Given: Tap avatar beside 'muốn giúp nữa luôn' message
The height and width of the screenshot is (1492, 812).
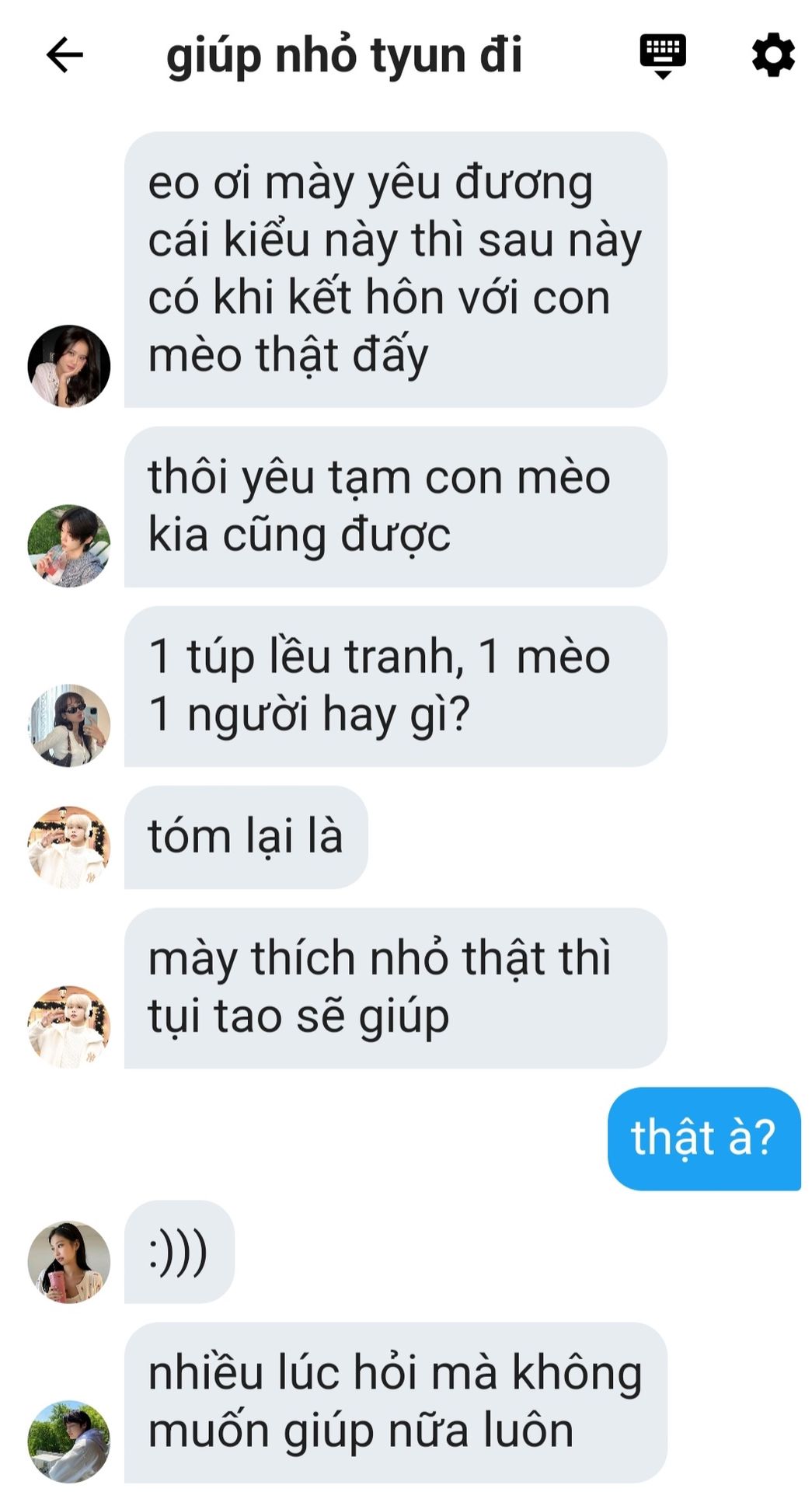Looking at the screenshot, I should pos(69,1441).
